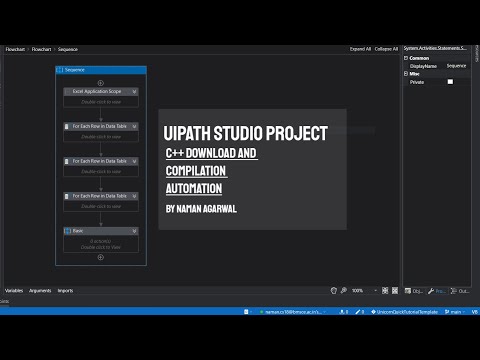Click the 0 action(s) text in Basic
The width and height of the screenshot is (480, 360).
100,241
